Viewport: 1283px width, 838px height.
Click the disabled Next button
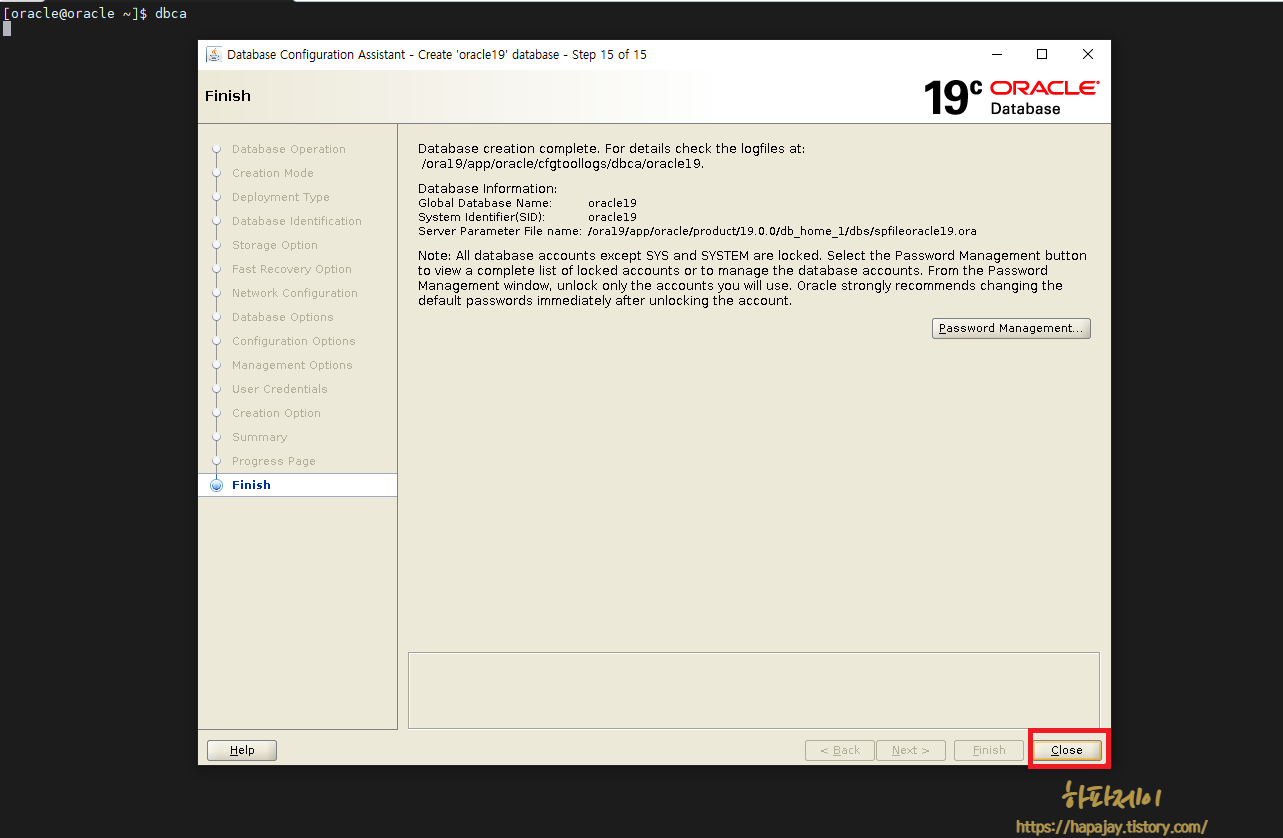point(911,750)
